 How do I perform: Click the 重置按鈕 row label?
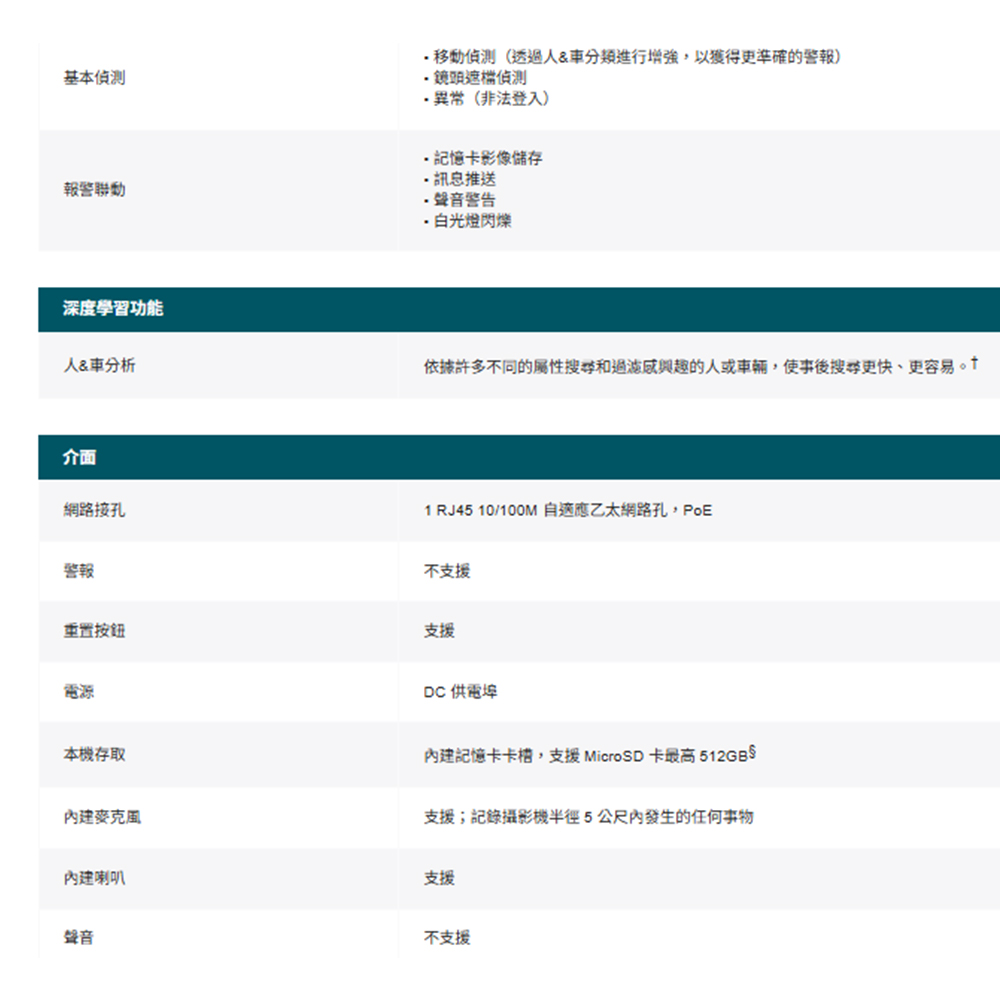click(x=95, y=631)
